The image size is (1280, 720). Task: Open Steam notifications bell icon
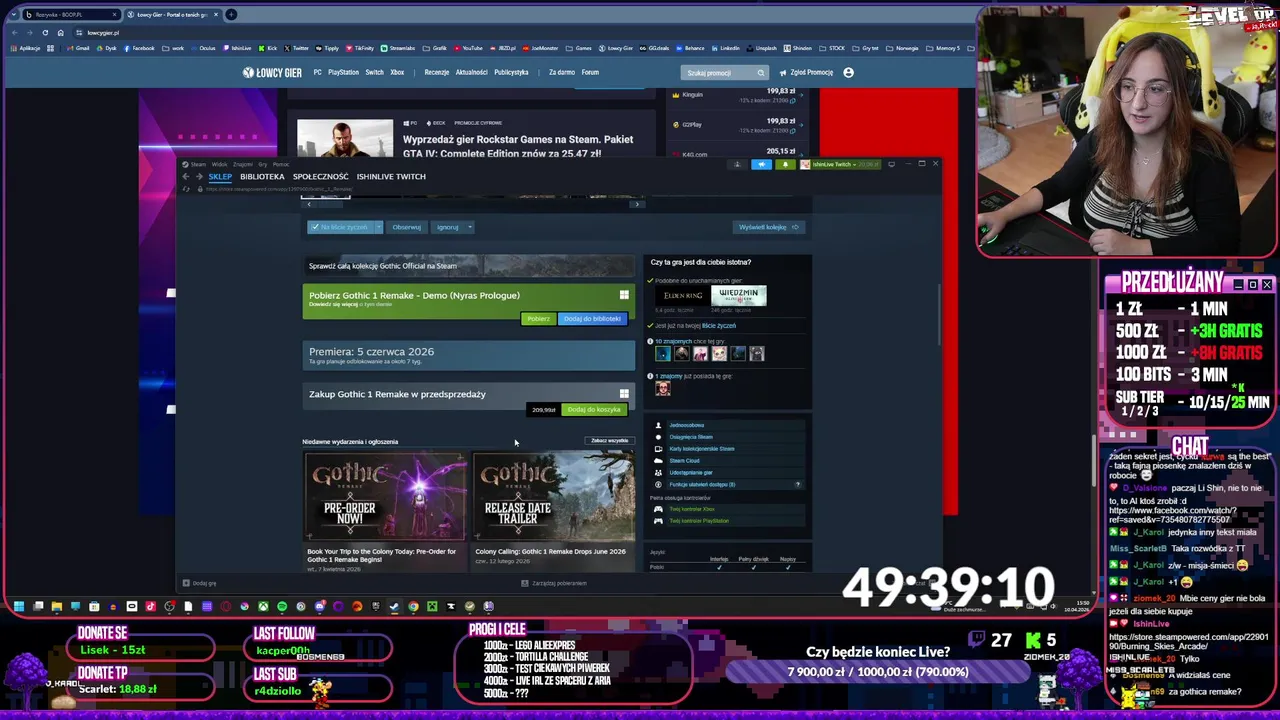[x=785, y=164]
